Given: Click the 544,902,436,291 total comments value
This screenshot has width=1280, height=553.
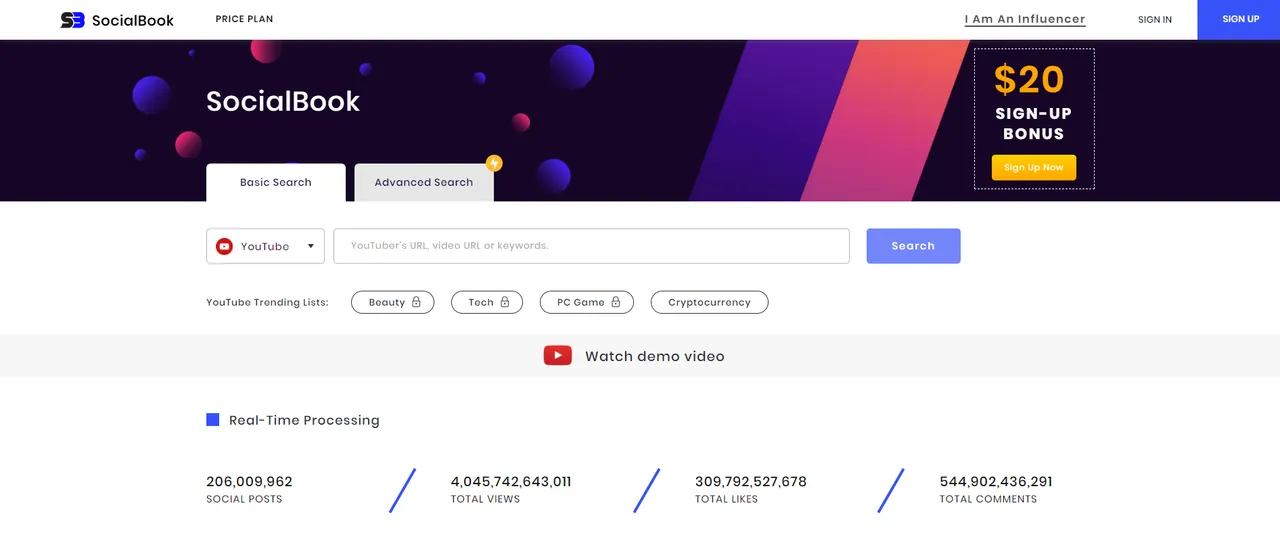Looking at the screenshot, I should pyautogui.click(x=996, y=481).
